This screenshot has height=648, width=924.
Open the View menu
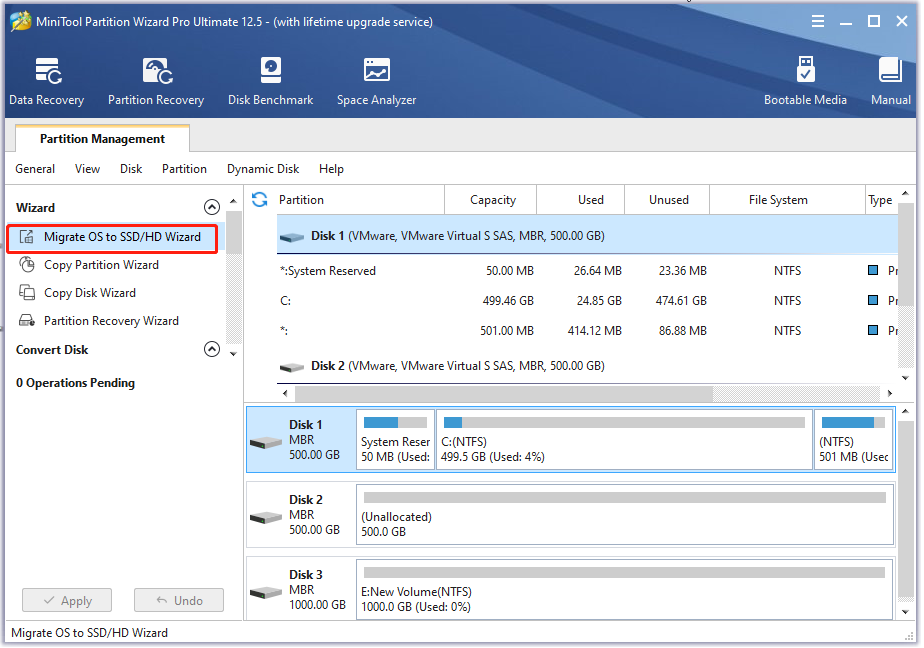[x=87, y=169]
